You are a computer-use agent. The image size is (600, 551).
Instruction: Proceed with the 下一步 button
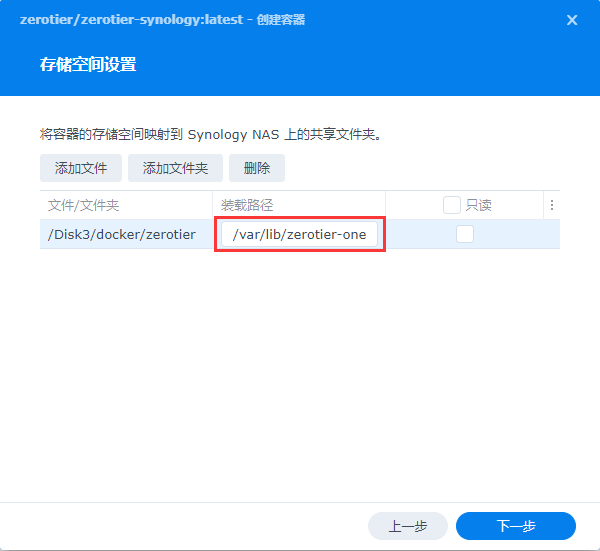coord(515,526)
